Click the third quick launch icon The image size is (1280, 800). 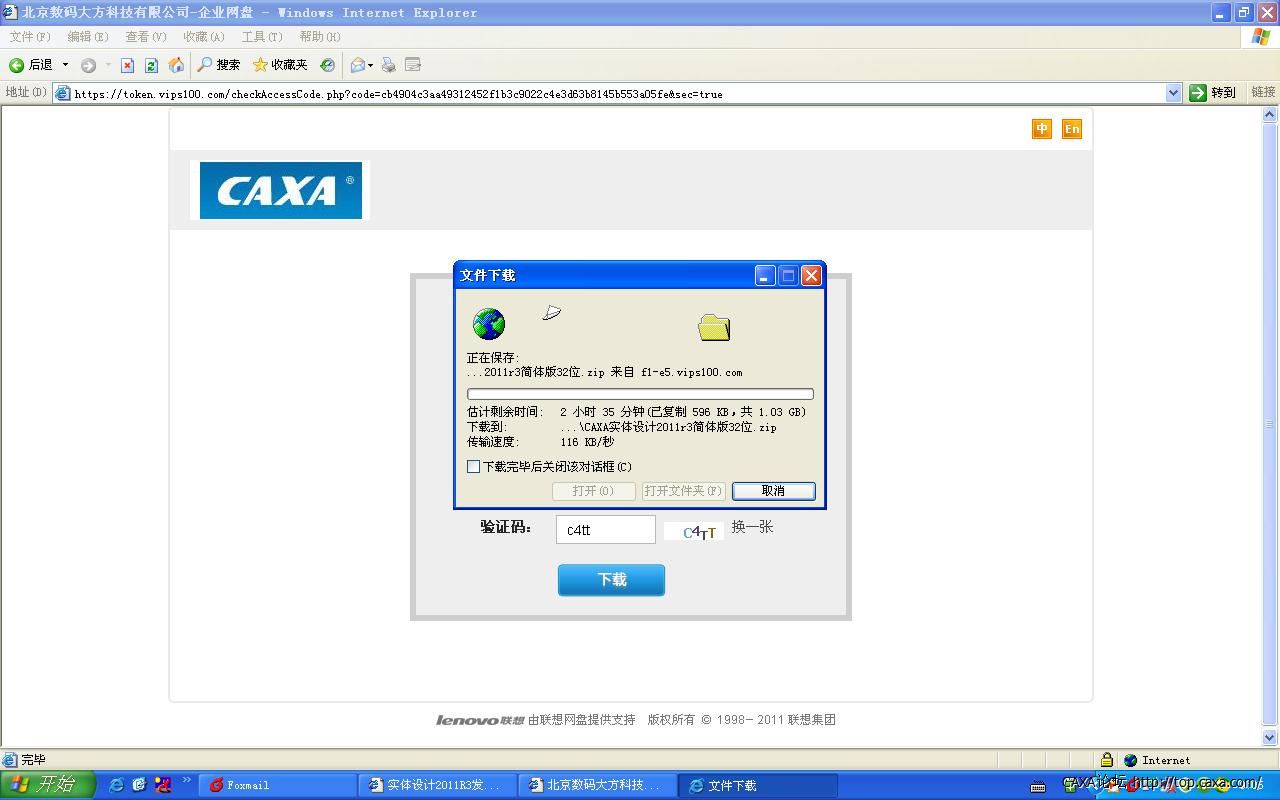[x=162, y=785]
